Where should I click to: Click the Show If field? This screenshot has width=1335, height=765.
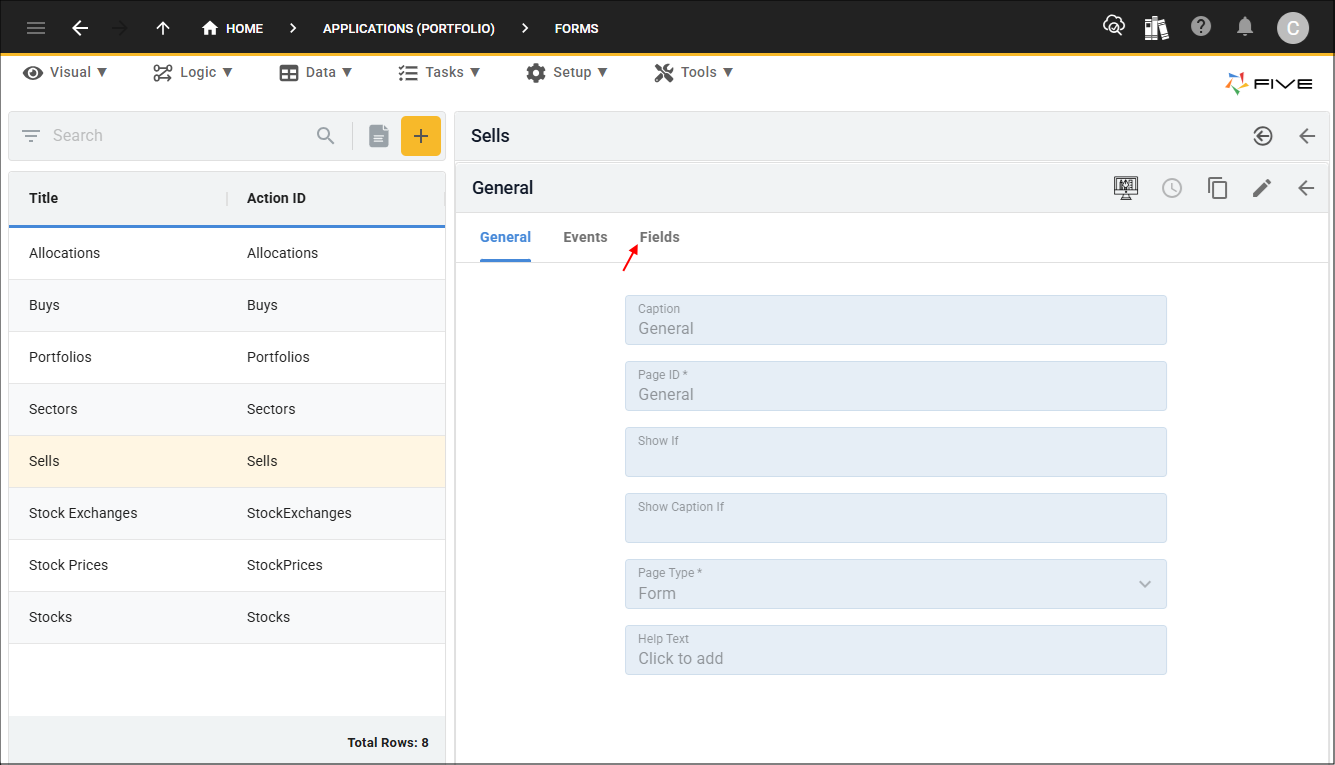(x=895, y=452)
